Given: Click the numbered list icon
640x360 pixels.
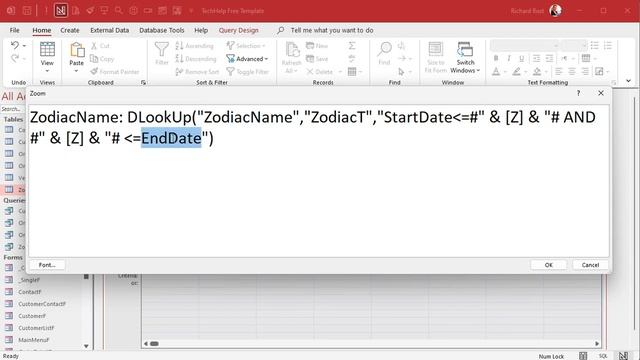Looking at the screenshot, I should pyautogui.click(x=608, y=45).
